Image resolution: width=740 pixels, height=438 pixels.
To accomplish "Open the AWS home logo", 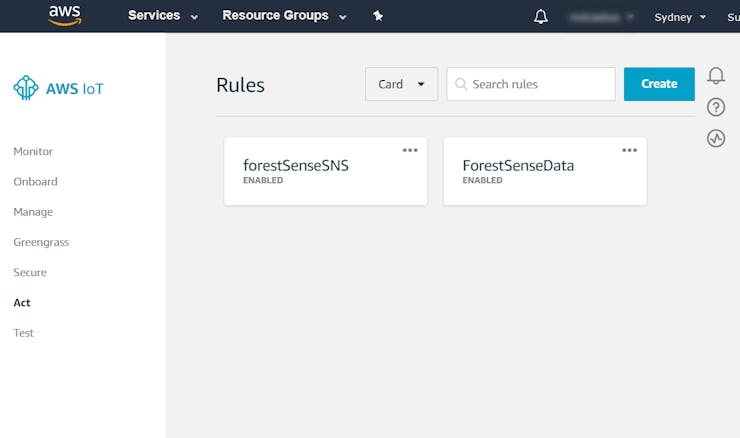I will [65, 15].
